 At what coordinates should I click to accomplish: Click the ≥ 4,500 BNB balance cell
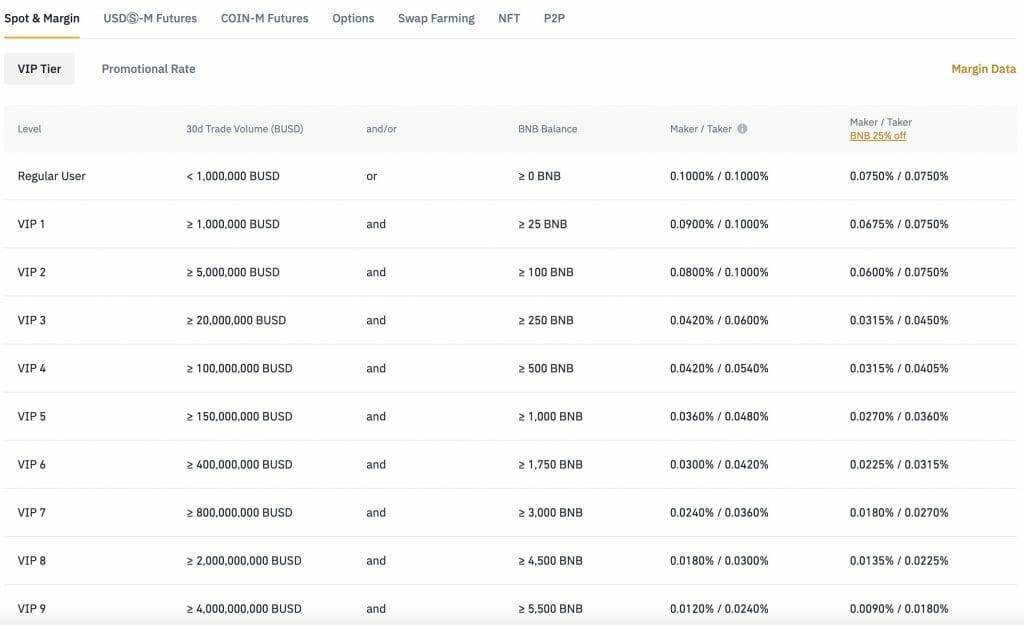[551, 560]
